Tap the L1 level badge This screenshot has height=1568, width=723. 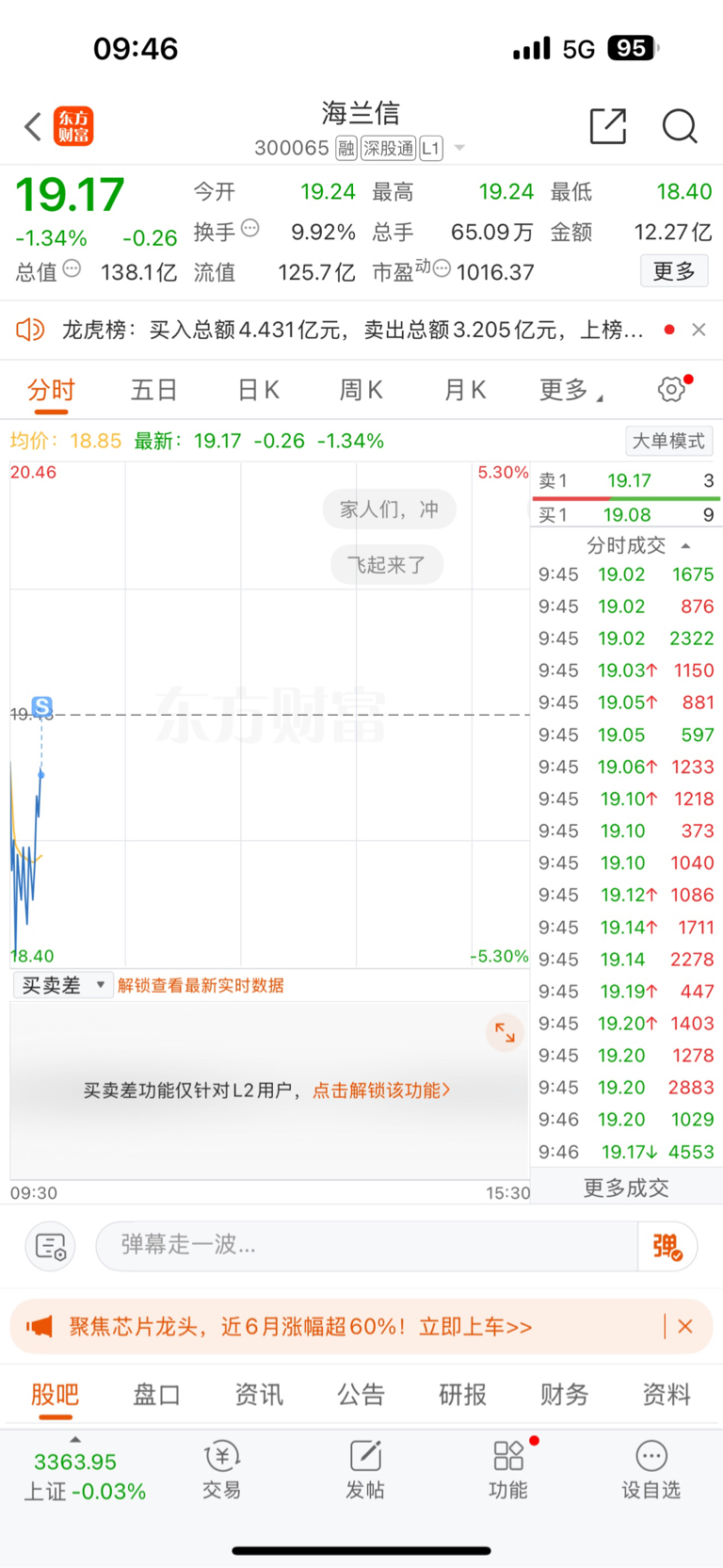[431, 148]
